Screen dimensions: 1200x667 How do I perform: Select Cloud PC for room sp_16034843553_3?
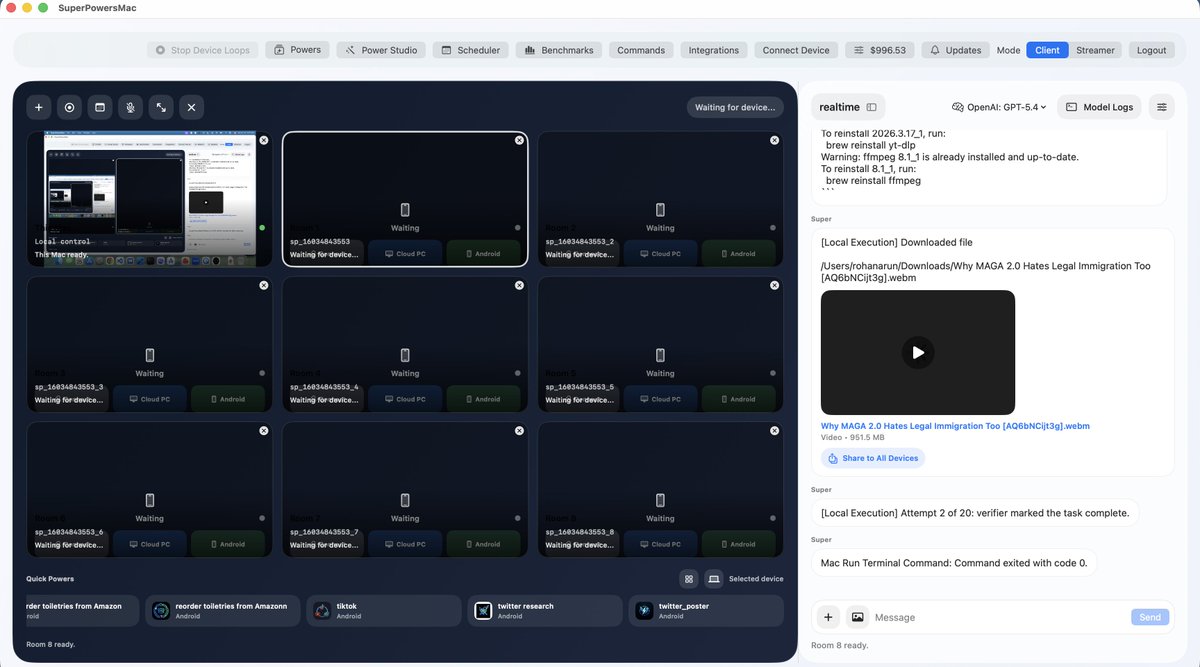[150, 399]
